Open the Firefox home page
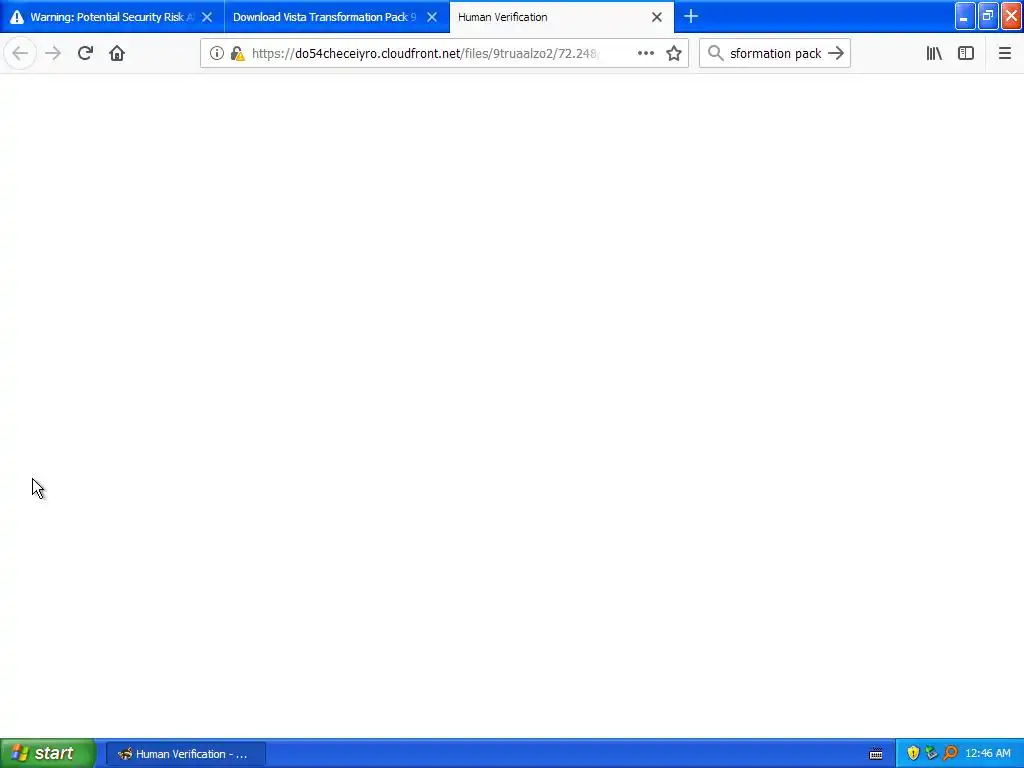This screenshot has width=1024, height=768. [x=117, y=53]
